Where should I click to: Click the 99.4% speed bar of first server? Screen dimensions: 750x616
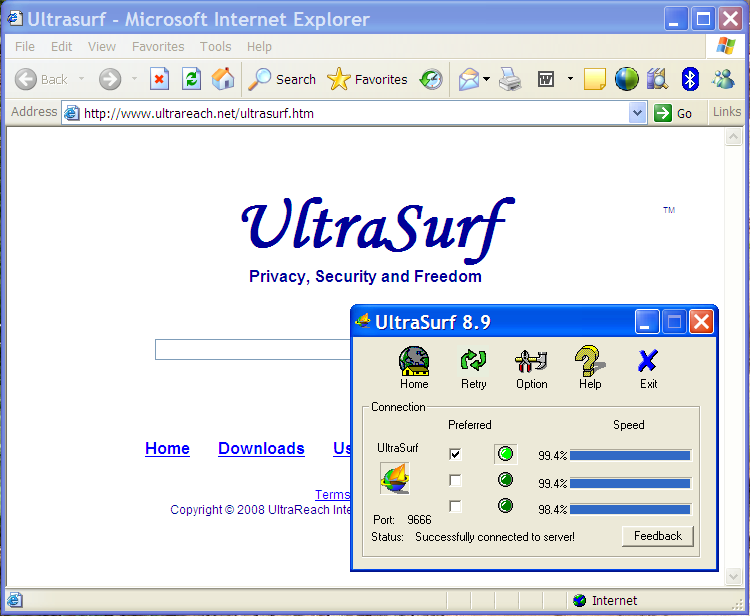[630, 455]
